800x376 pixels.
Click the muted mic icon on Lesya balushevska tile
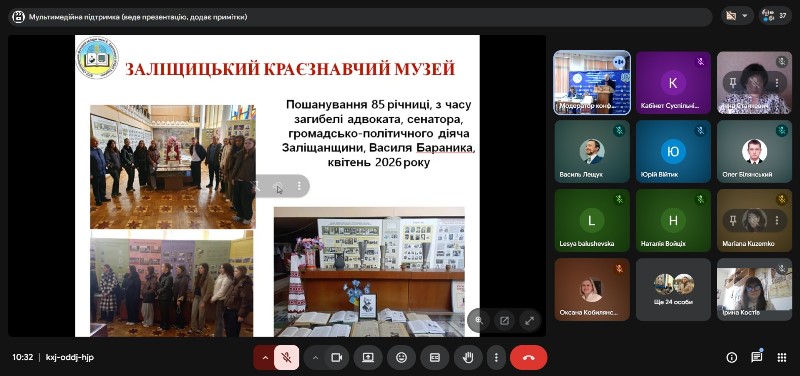point(619,200)
